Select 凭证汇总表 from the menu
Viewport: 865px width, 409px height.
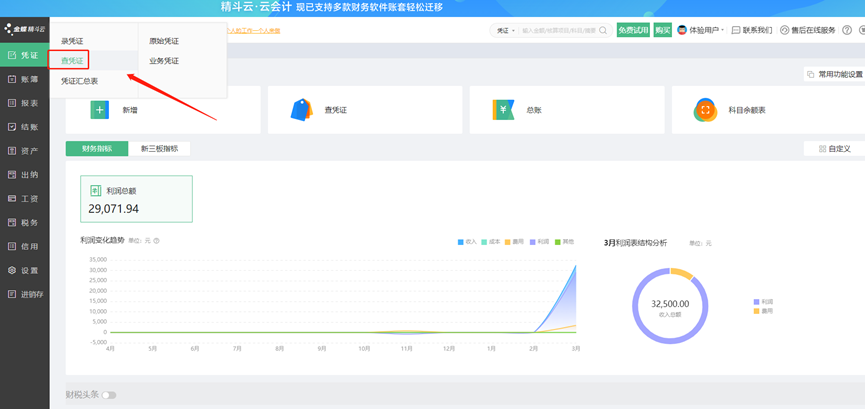pos(79,81)
